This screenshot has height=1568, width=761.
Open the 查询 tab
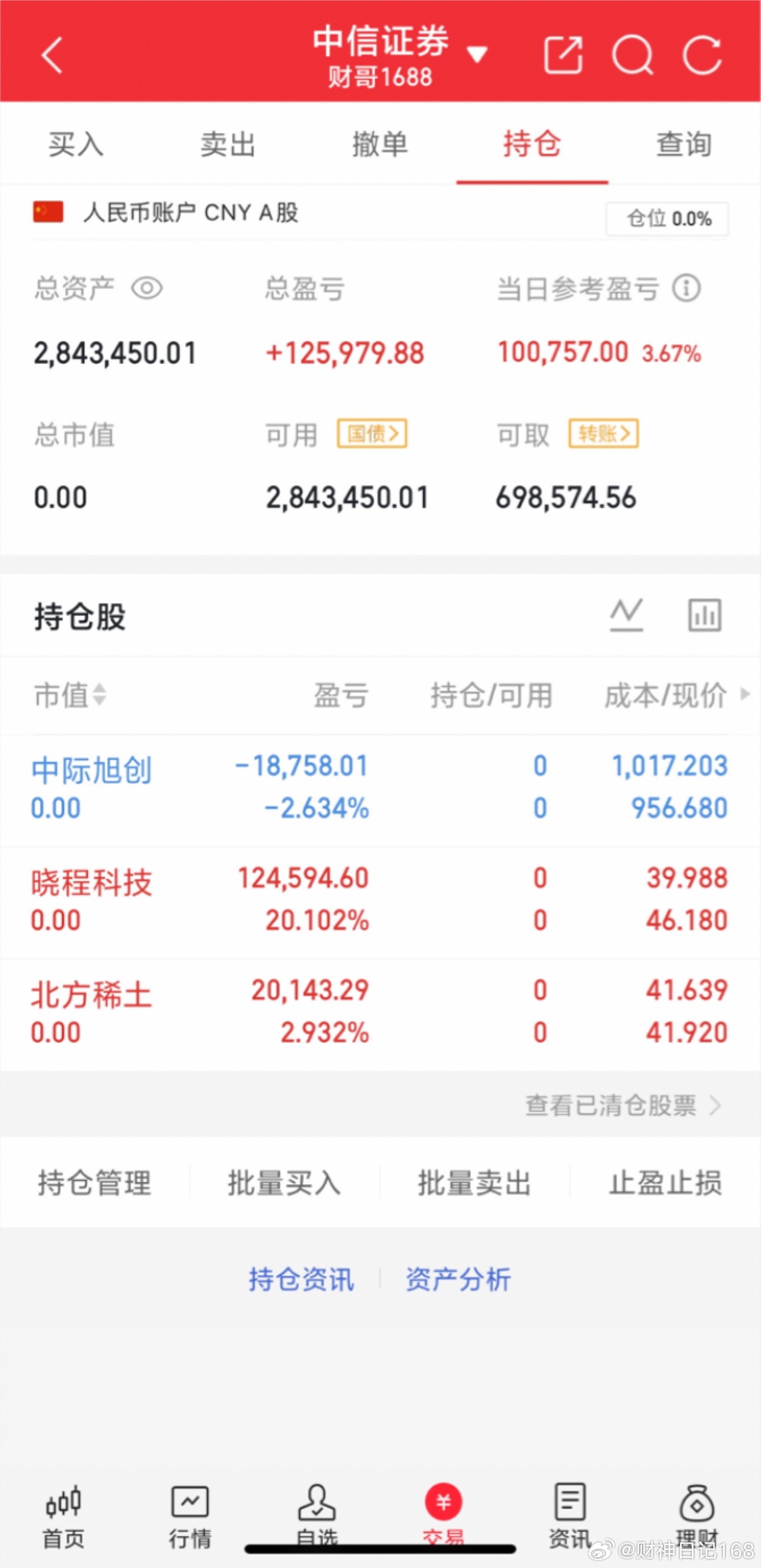[684, 144]
